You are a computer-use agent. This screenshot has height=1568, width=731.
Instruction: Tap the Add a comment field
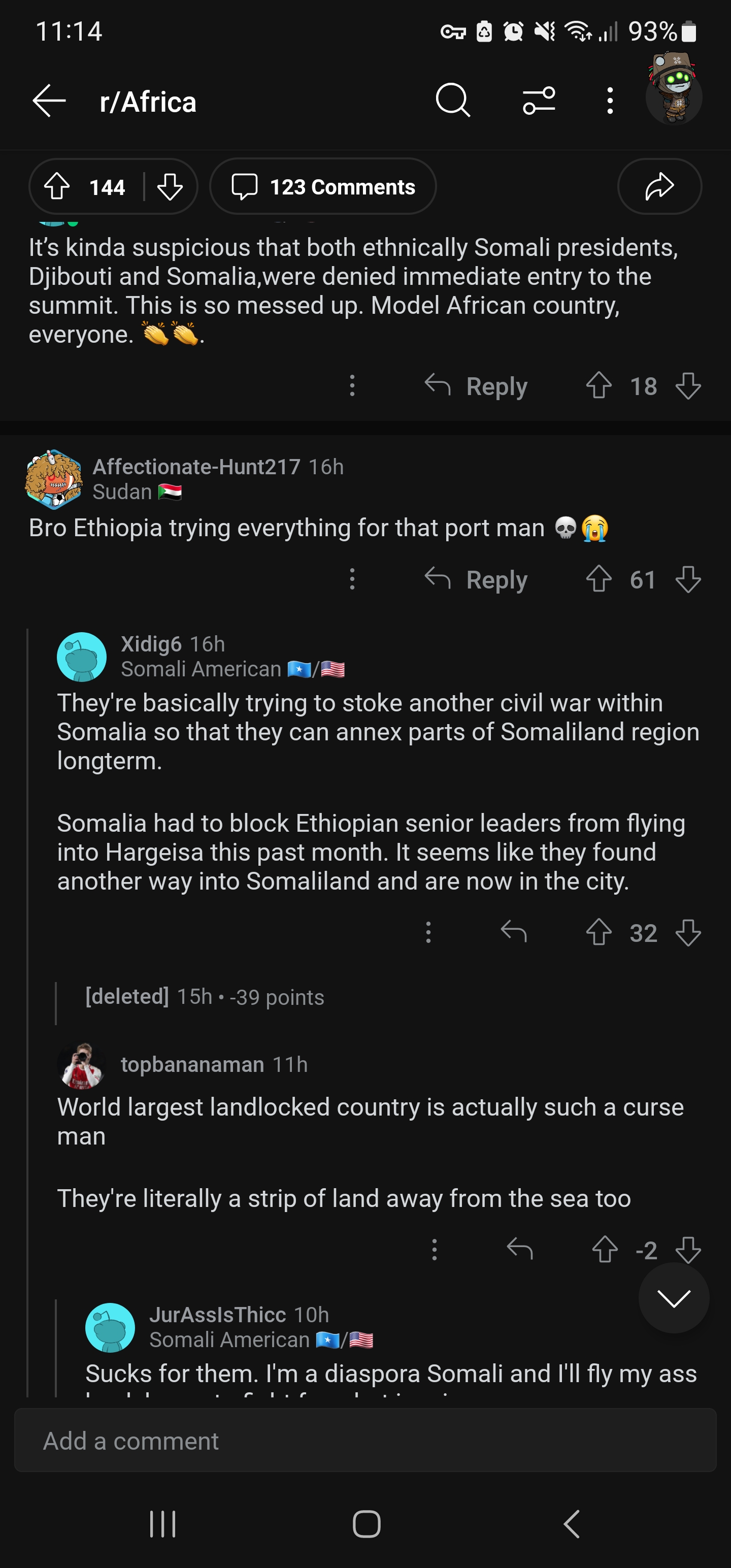coord(365,1440)
